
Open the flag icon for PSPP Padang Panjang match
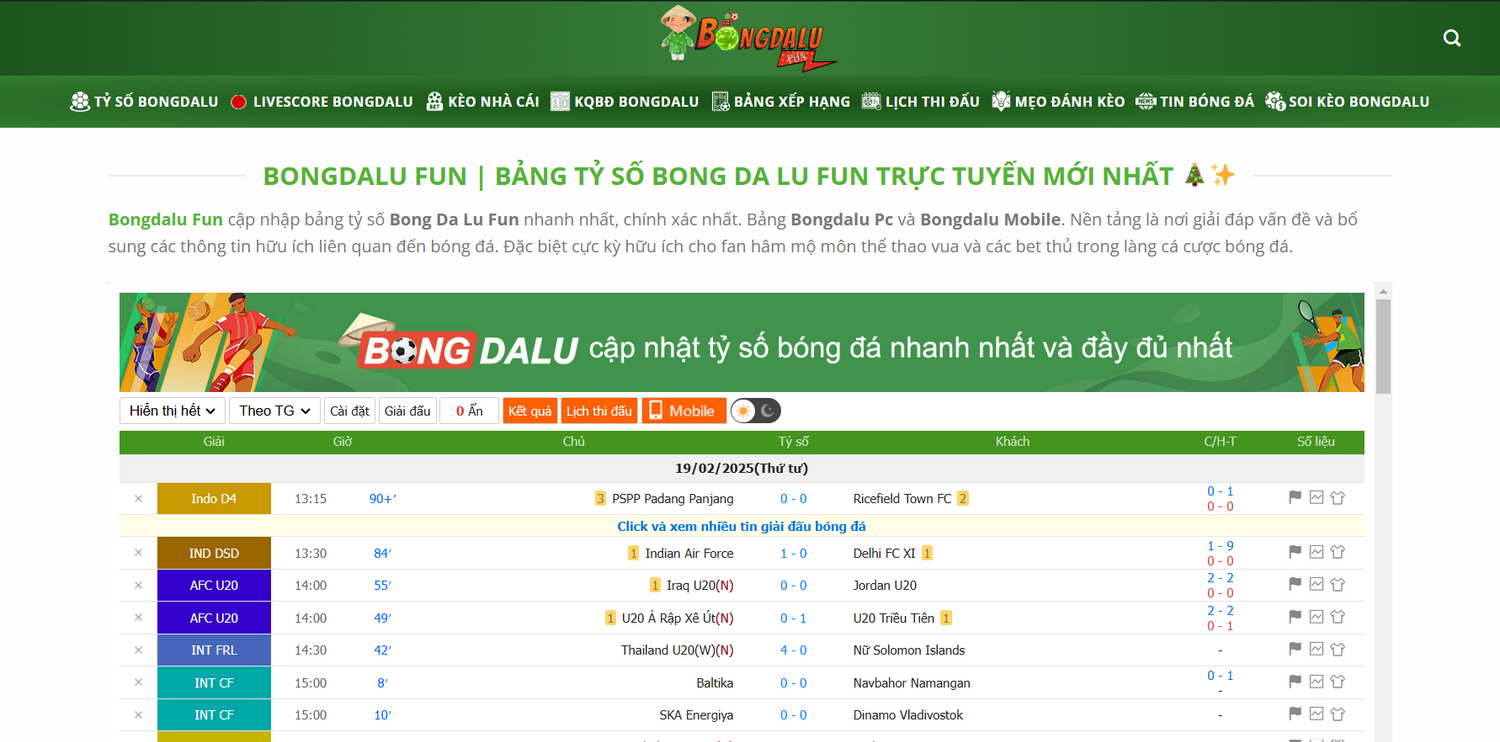(x=1295, y=498)
